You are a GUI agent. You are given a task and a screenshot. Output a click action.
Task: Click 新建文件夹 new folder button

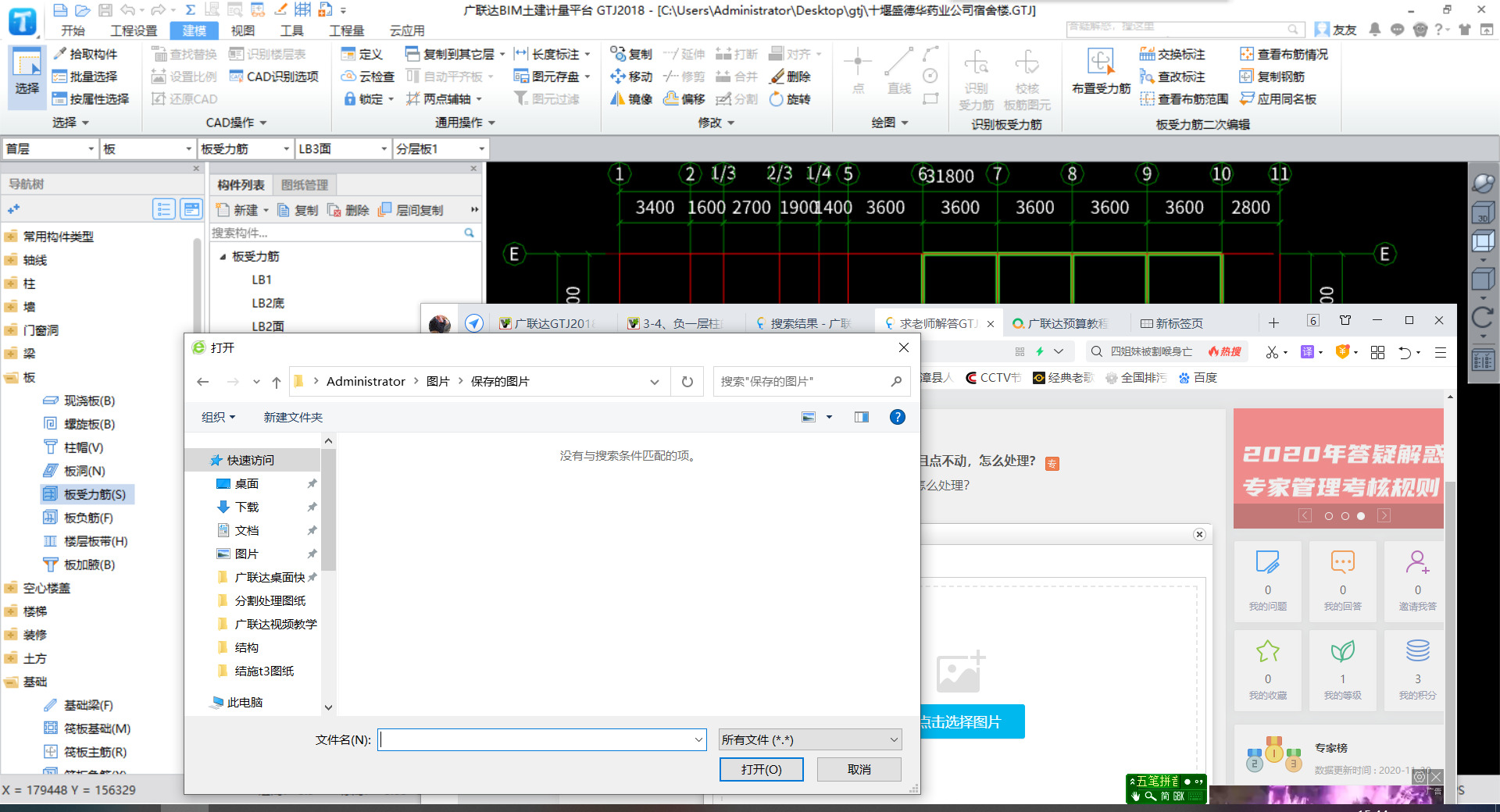(293, 418)
